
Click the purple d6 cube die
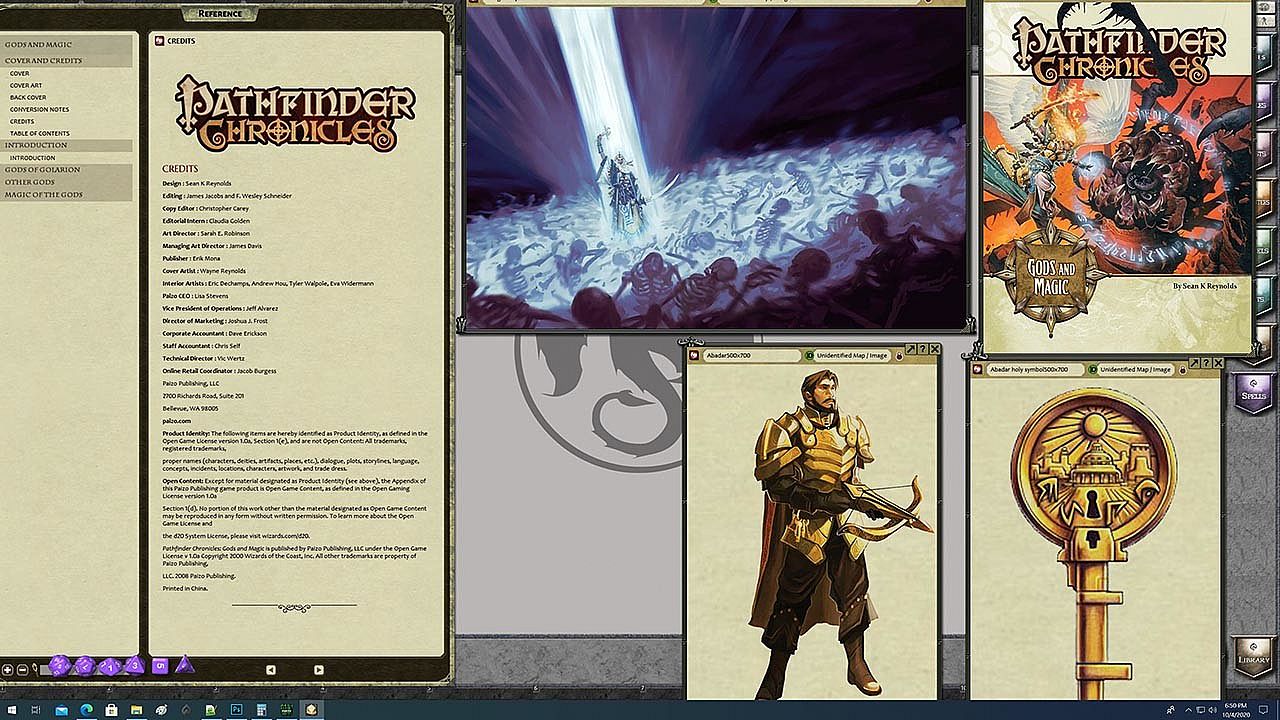(159, 665)
